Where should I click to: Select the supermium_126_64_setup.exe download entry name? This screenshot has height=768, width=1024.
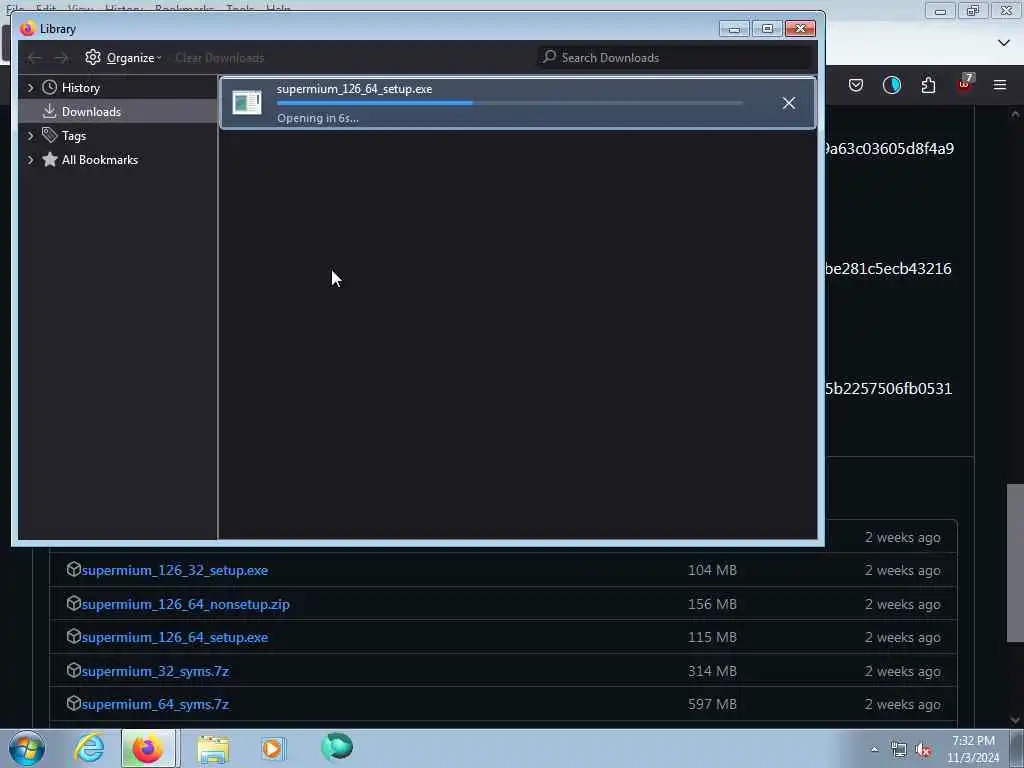(354, 89)
